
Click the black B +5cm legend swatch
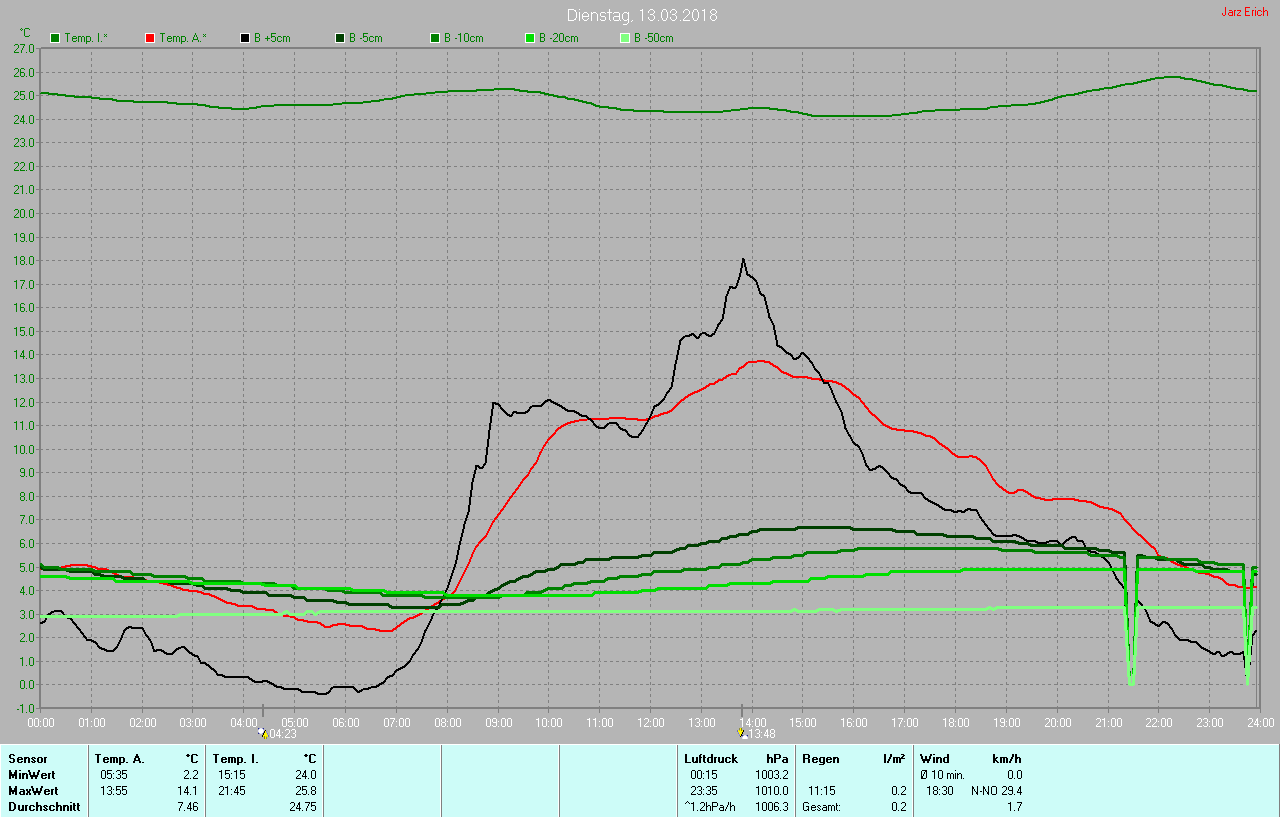pyautogui.click(x=245, y=38)
